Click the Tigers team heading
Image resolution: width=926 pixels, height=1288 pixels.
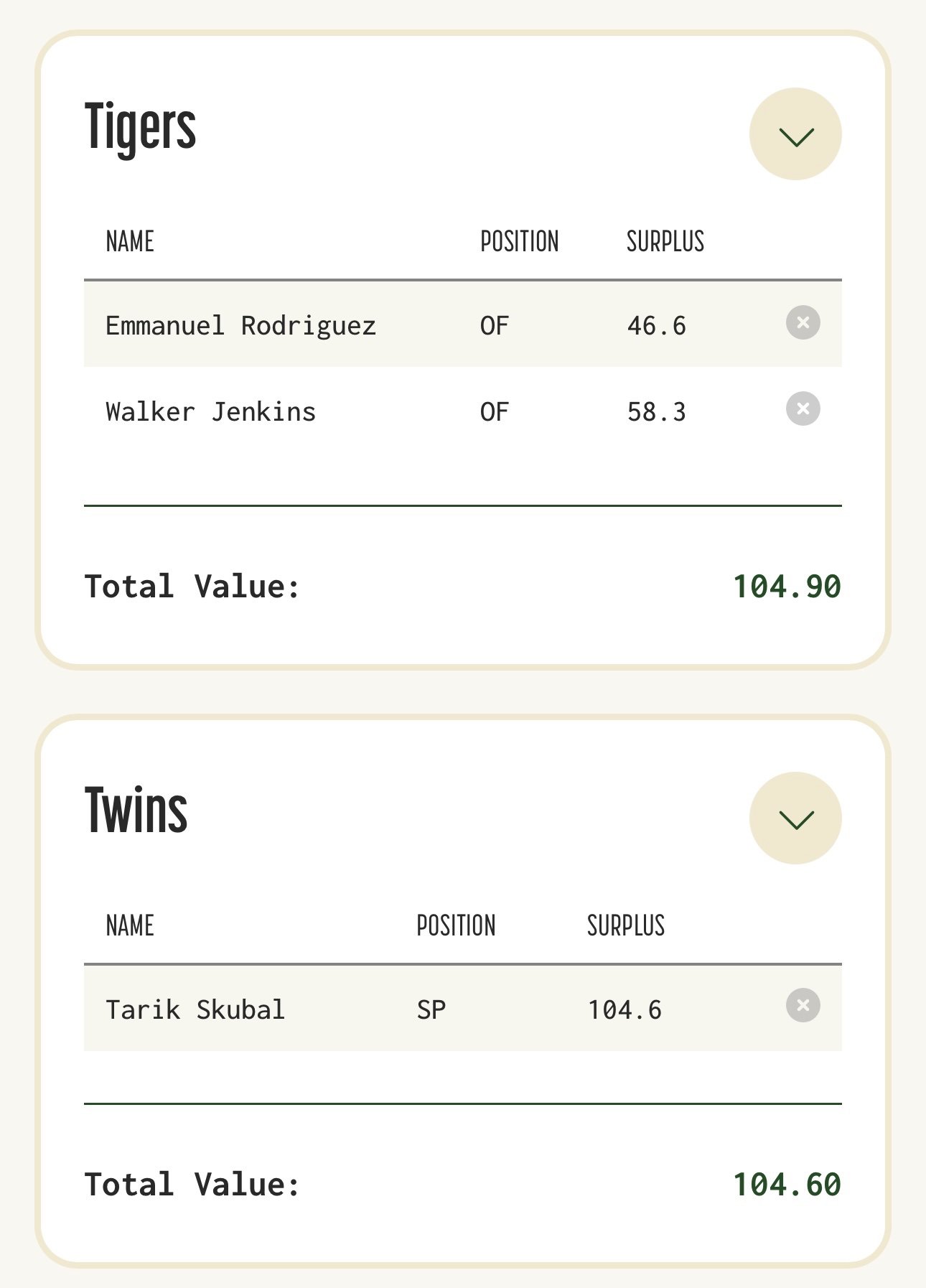[x=141, y=128]
